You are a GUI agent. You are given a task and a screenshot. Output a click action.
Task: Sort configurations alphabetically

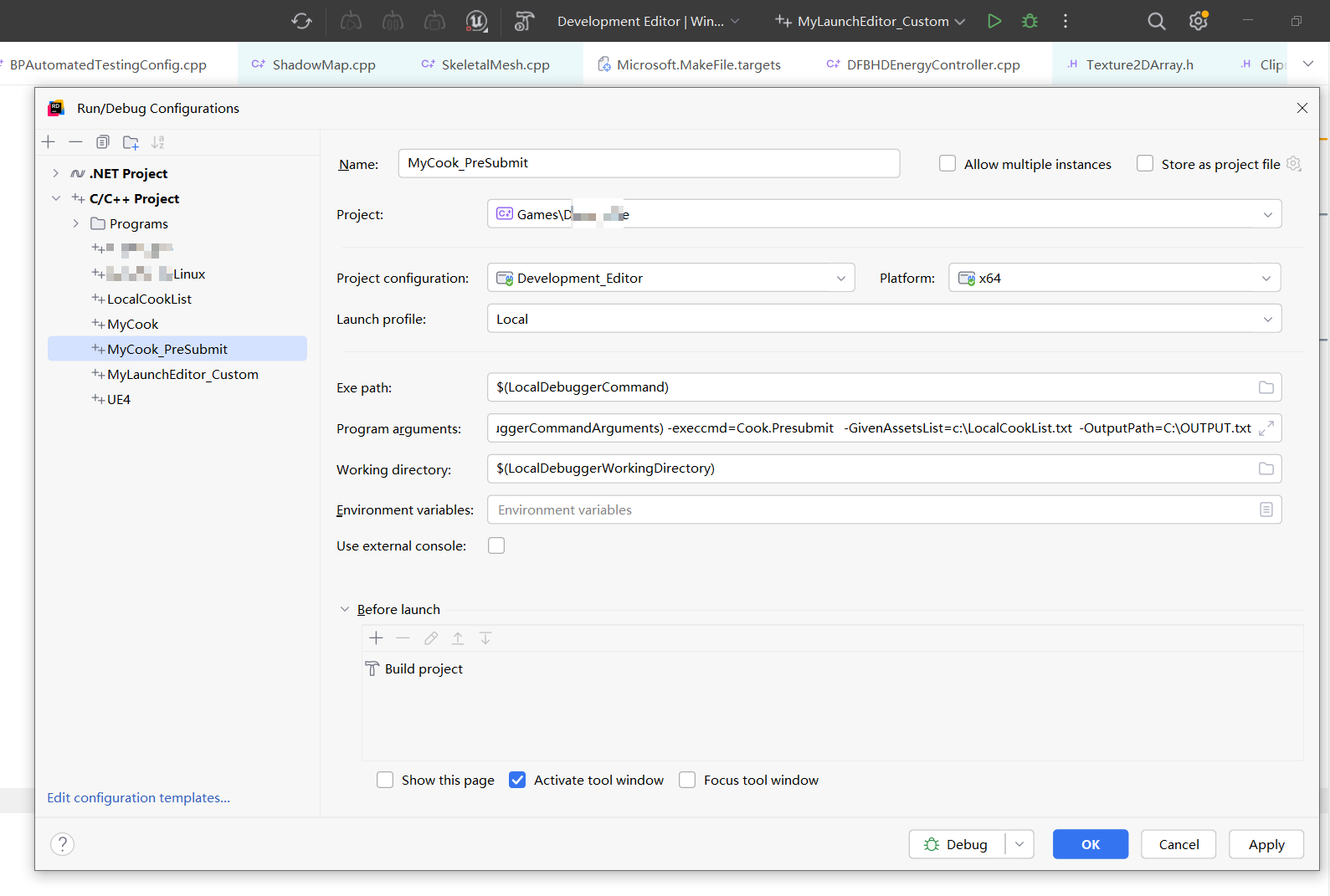click(x=158, y=142)
